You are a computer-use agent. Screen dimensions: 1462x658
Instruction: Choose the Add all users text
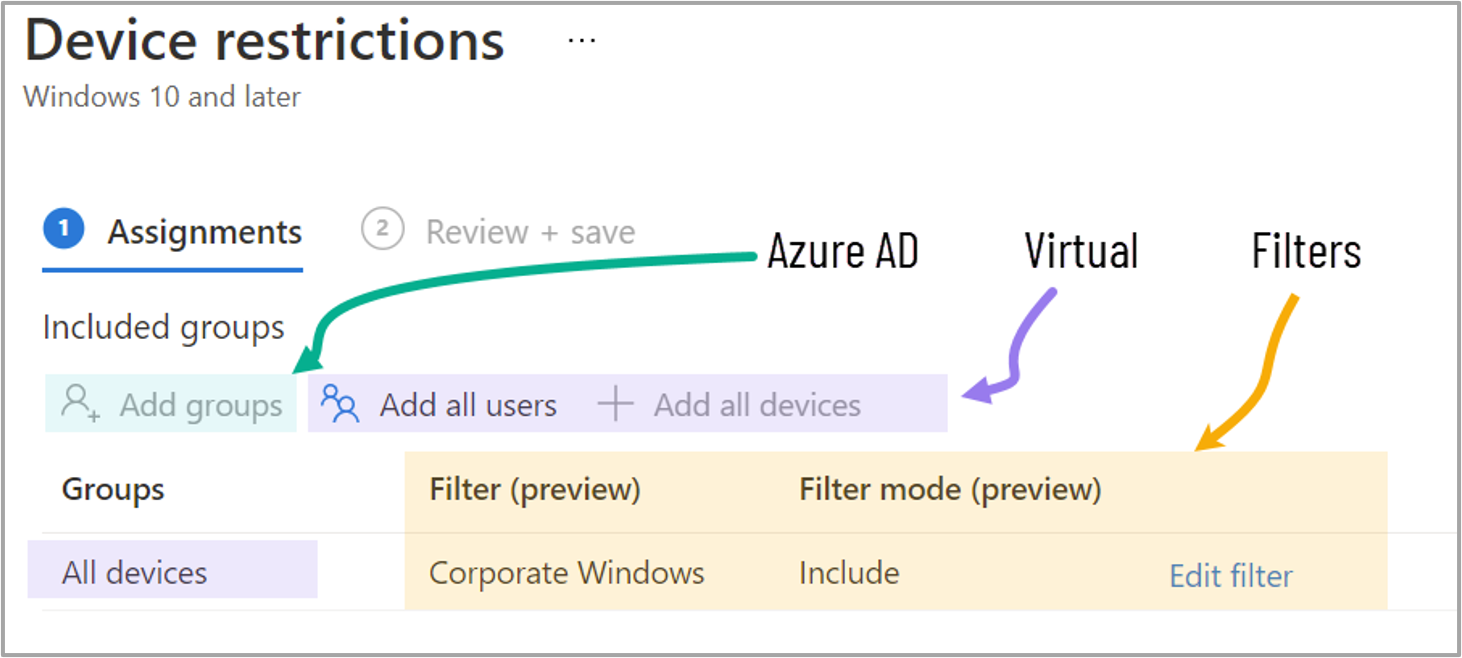tap(468, 405)
